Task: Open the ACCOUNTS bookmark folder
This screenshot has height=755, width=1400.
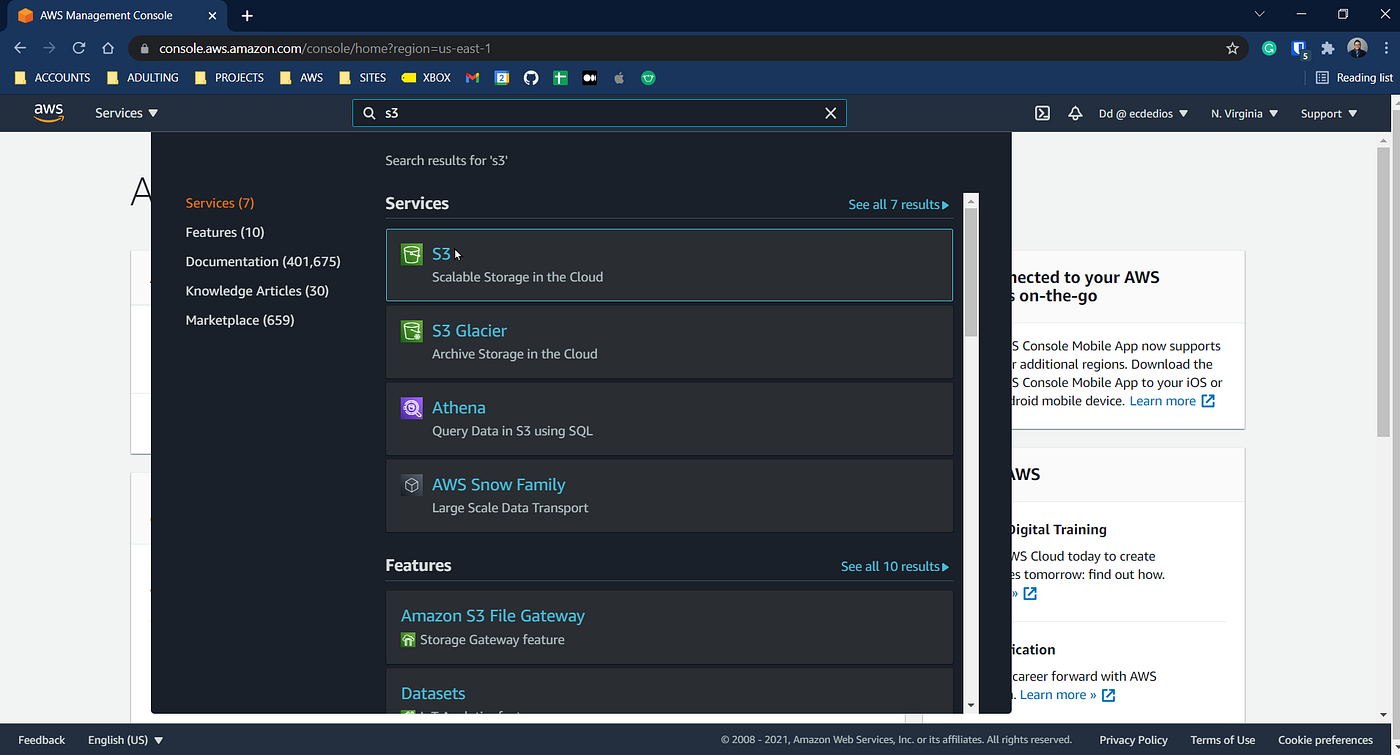Action: click(x=53, y=78)
